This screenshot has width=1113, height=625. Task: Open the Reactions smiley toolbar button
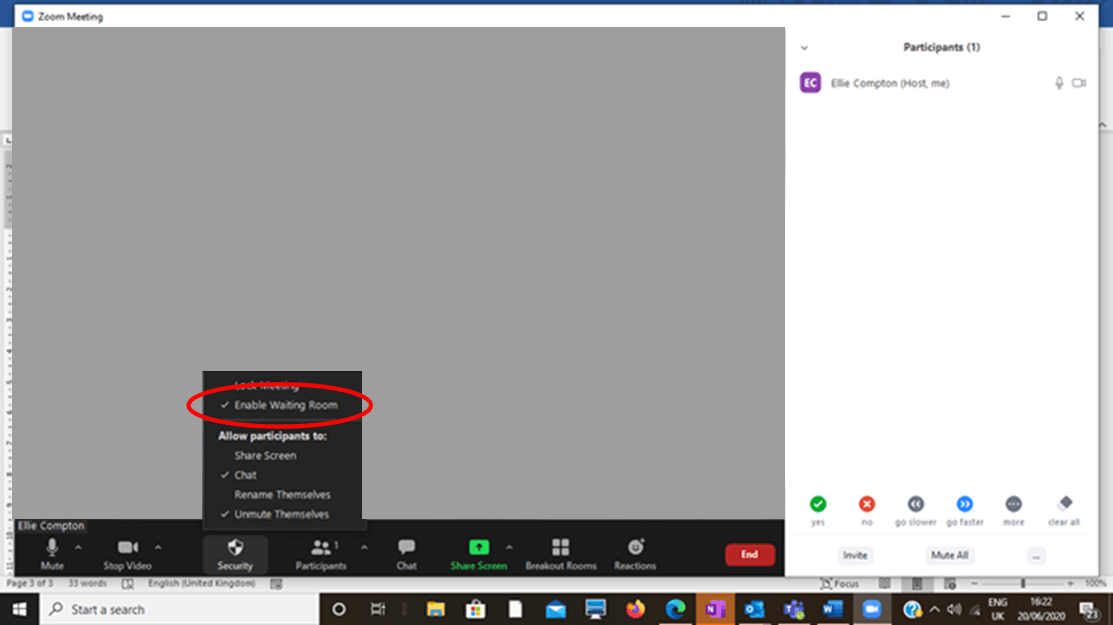tap(635, 554)
